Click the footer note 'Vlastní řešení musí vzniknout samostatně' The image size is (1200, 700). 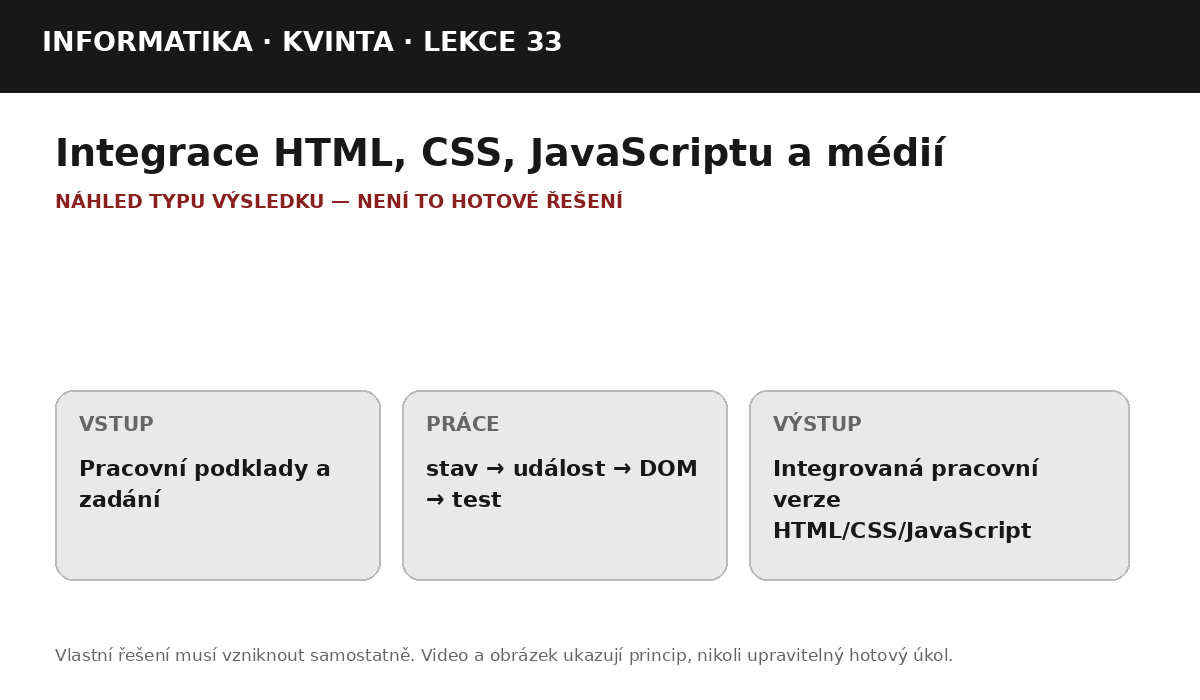[235, 656]
